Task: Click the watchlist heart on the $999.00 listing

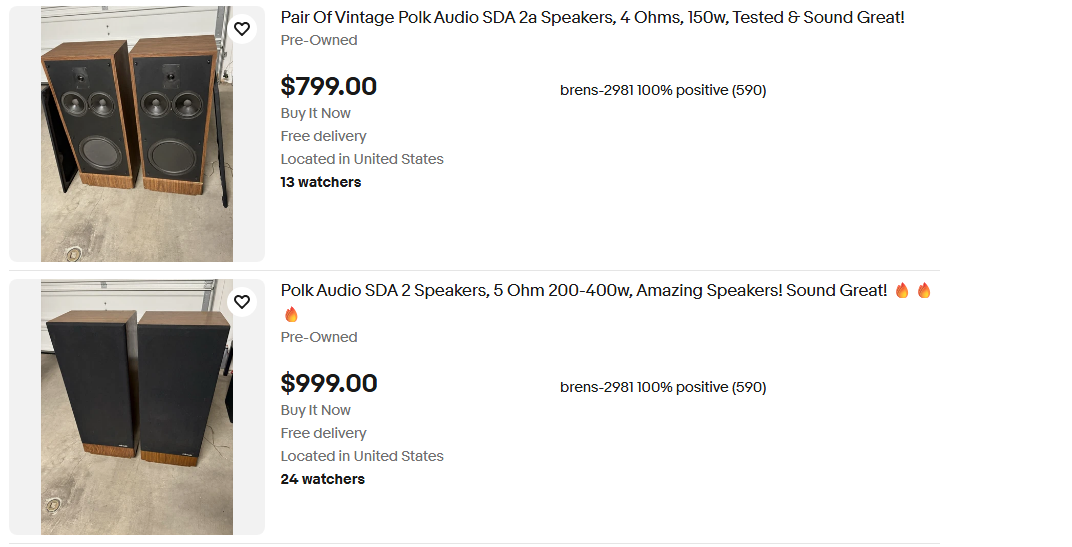Action: pyautogui.click(x=242, y=302)
